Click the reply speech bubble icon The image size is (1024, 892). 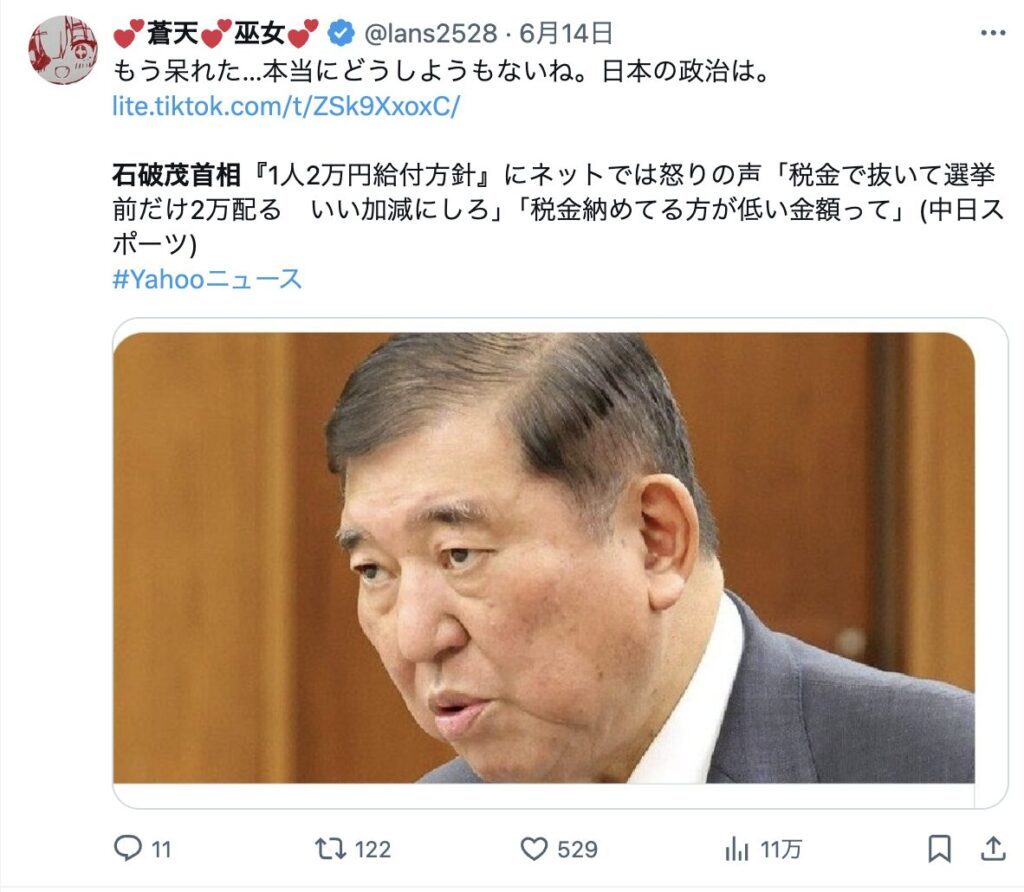pyautogui.click(x=127, y=848)
